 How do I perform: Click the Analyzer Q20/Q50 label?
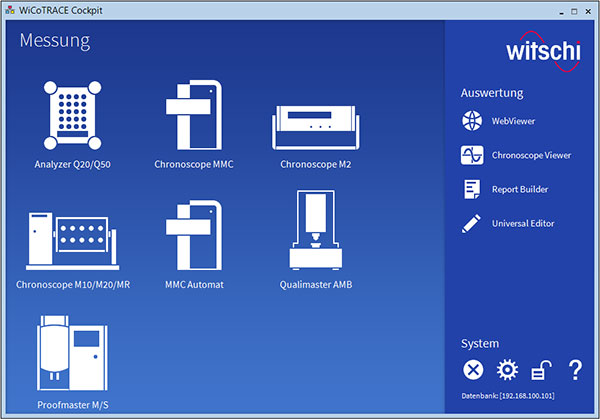[72, 164]
